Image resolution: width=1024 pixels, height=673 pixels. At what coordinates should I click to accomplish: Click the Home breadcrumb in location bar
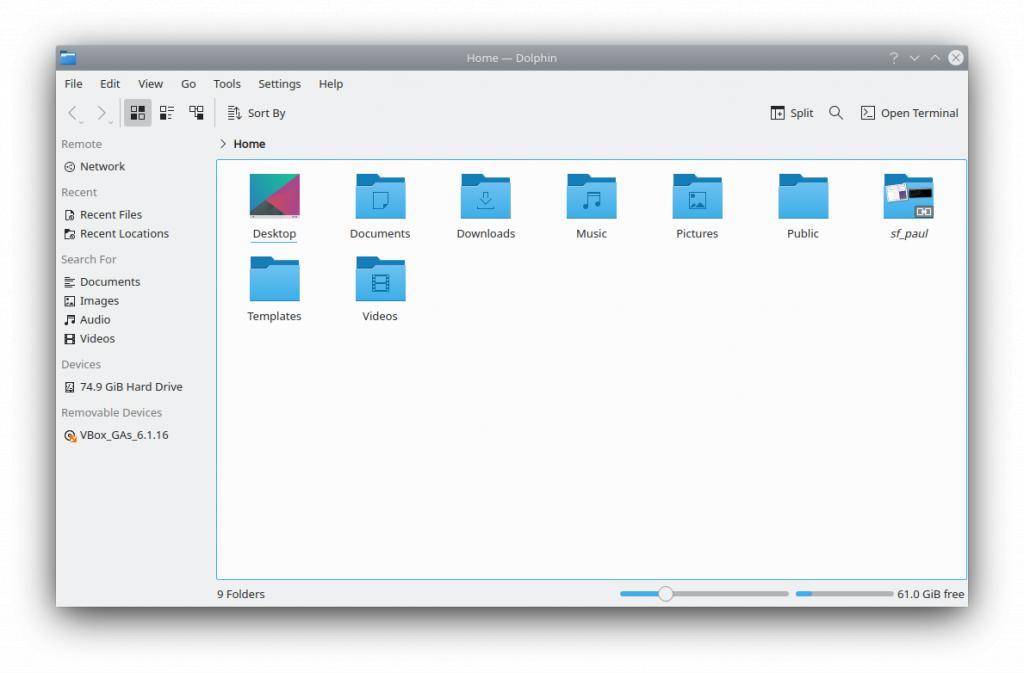[249, 144]
